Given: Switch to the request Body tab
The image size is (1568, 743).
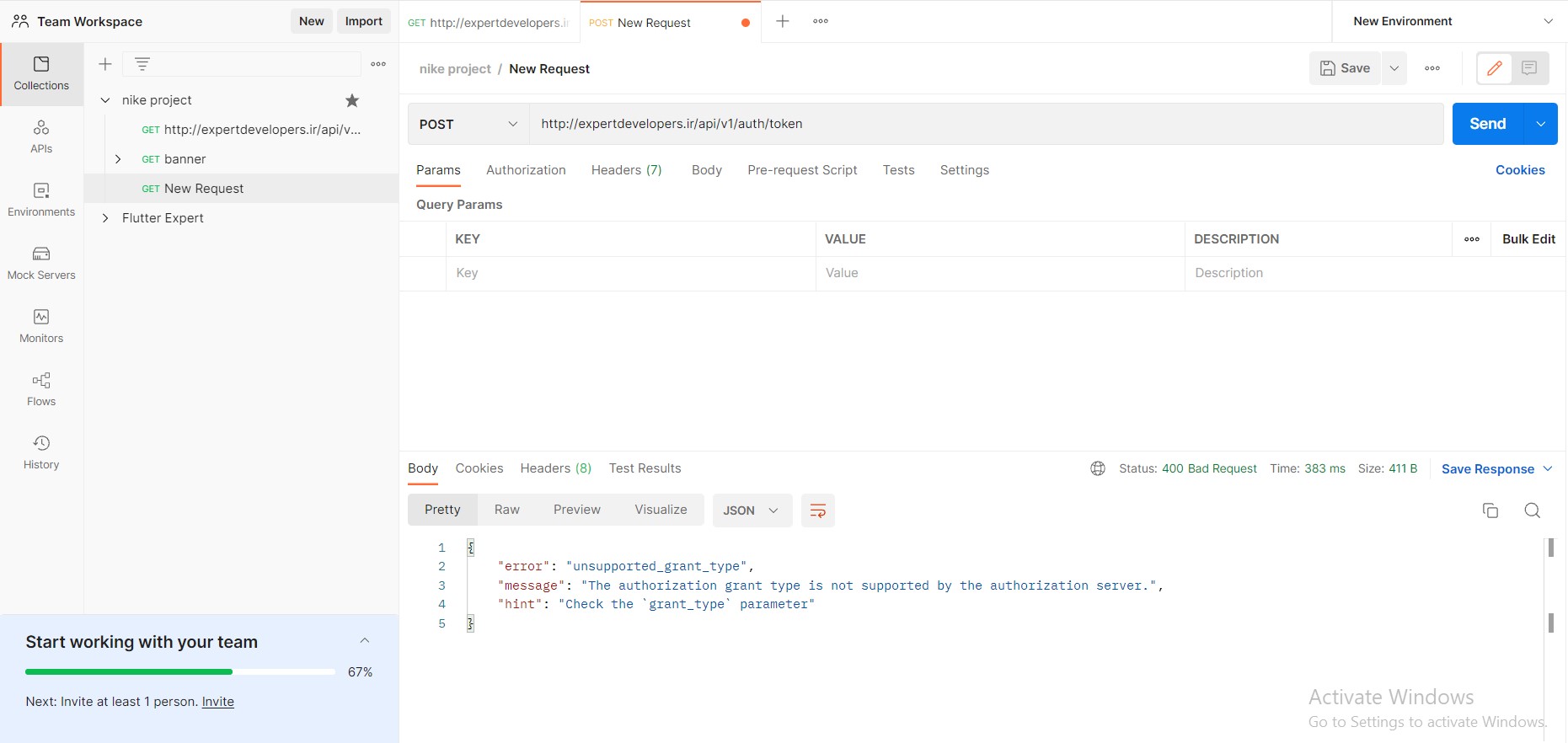Looking at the screenshot, I should coord(706,170).
